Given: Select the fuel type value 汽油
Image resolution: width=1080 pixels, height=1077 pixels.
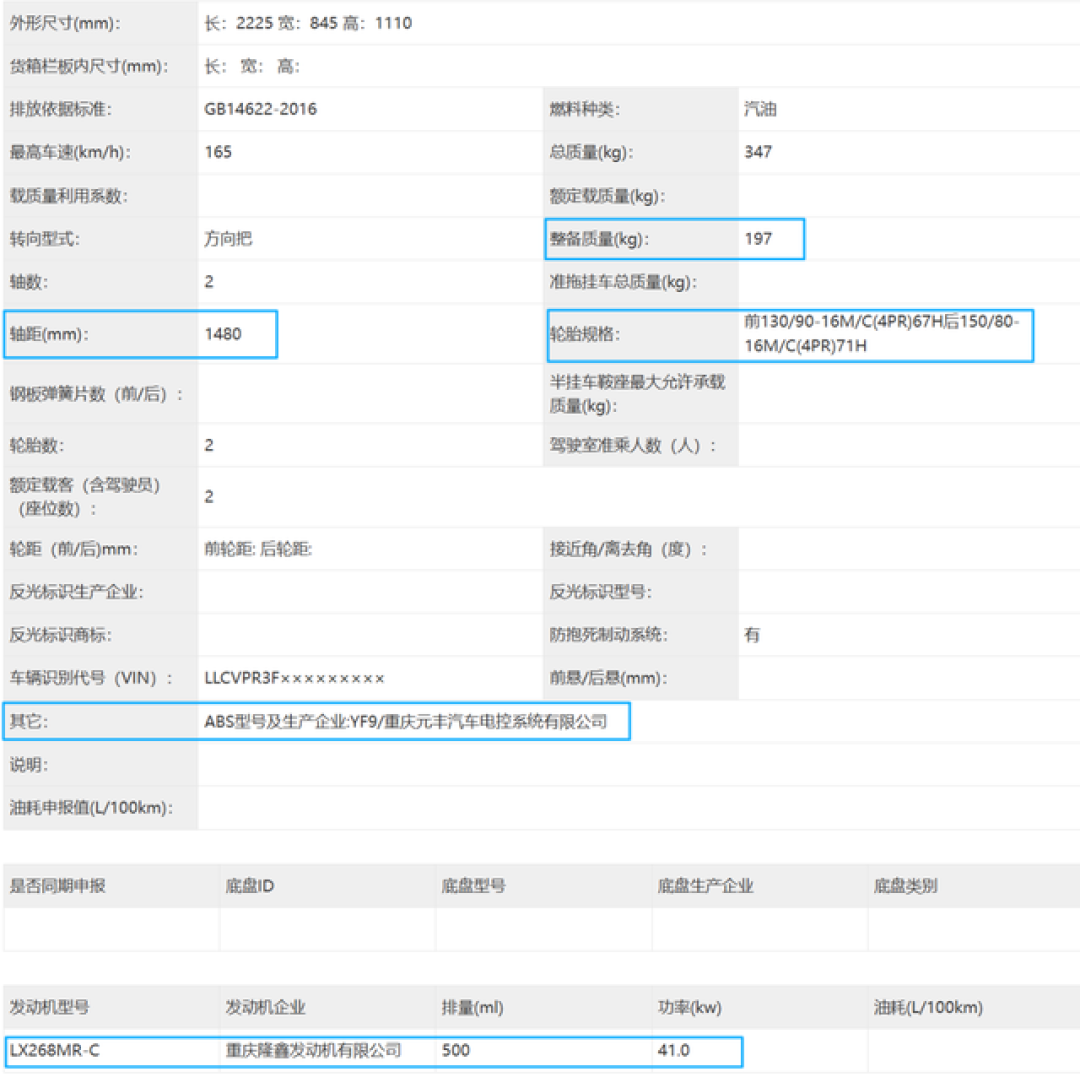Looking at the screenshot, I should coord(760,109).
